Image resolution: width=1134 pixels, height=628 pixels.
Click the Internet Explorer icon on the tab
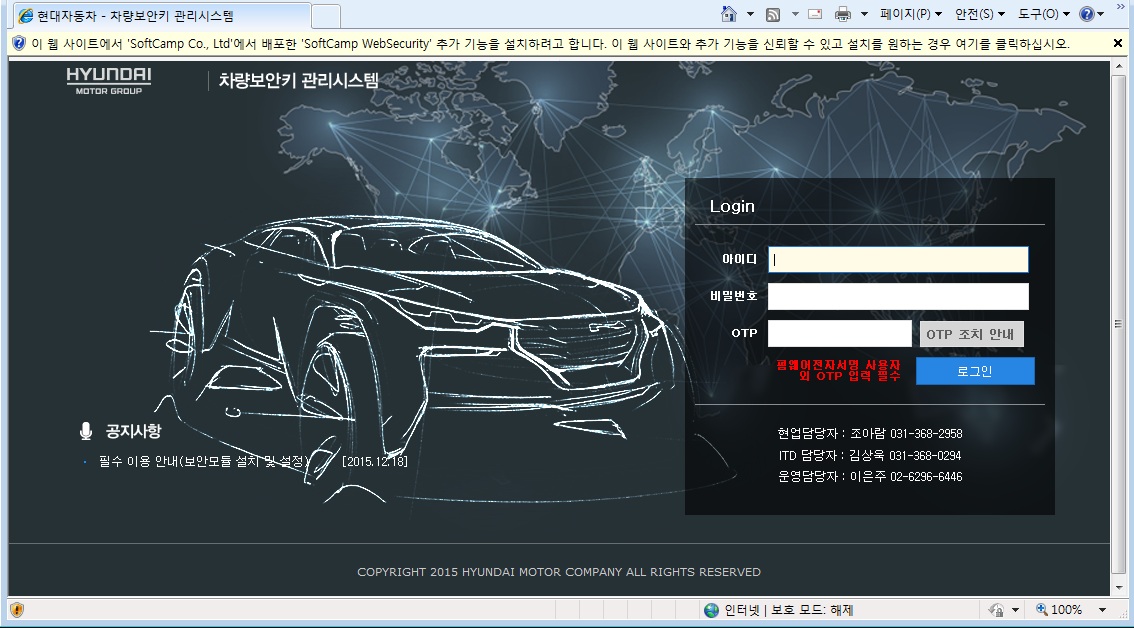click(x=25, y=16)
